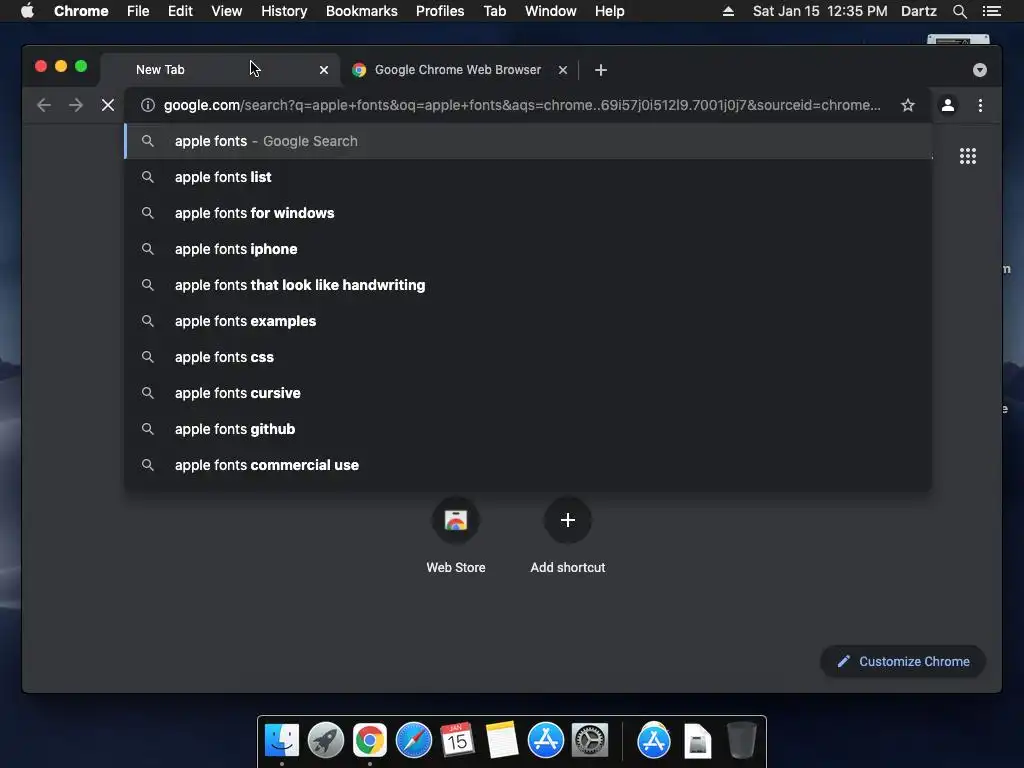Click the Add shortcut plus button
The width and height of the screenshot is (1024, 768).
(x=568, y=520)
